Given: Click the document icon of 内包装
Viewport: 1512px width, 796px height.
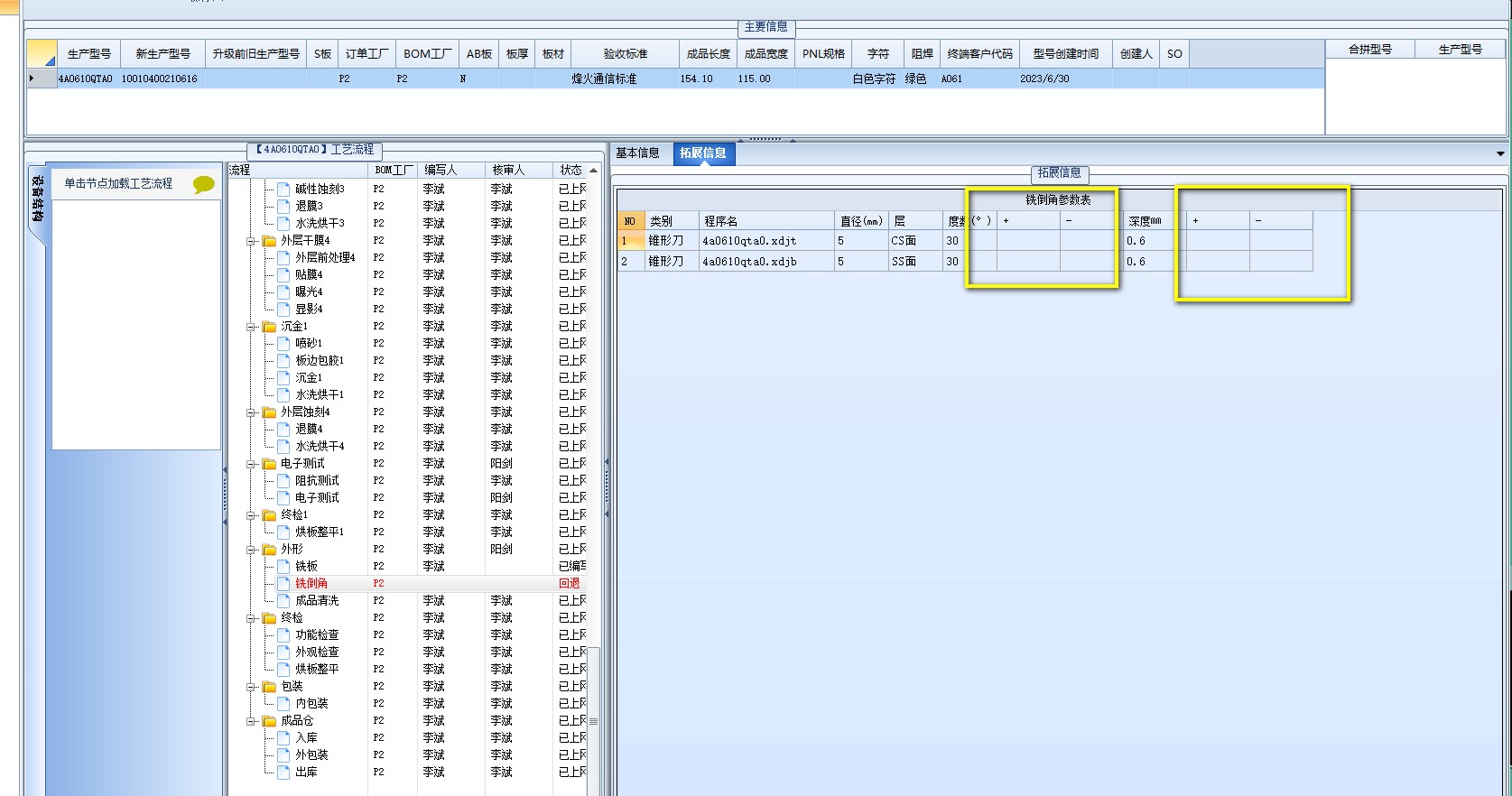Looking at the screenshot, I should tap(283, 703).
